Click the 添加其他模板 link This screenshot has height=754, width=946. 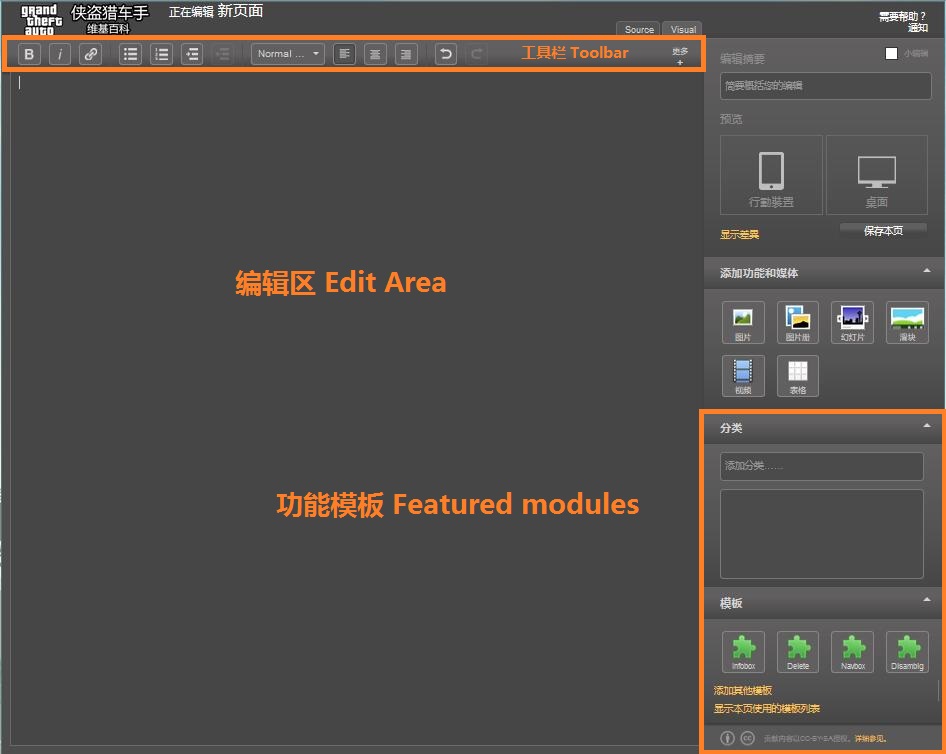tap(743, 691)
